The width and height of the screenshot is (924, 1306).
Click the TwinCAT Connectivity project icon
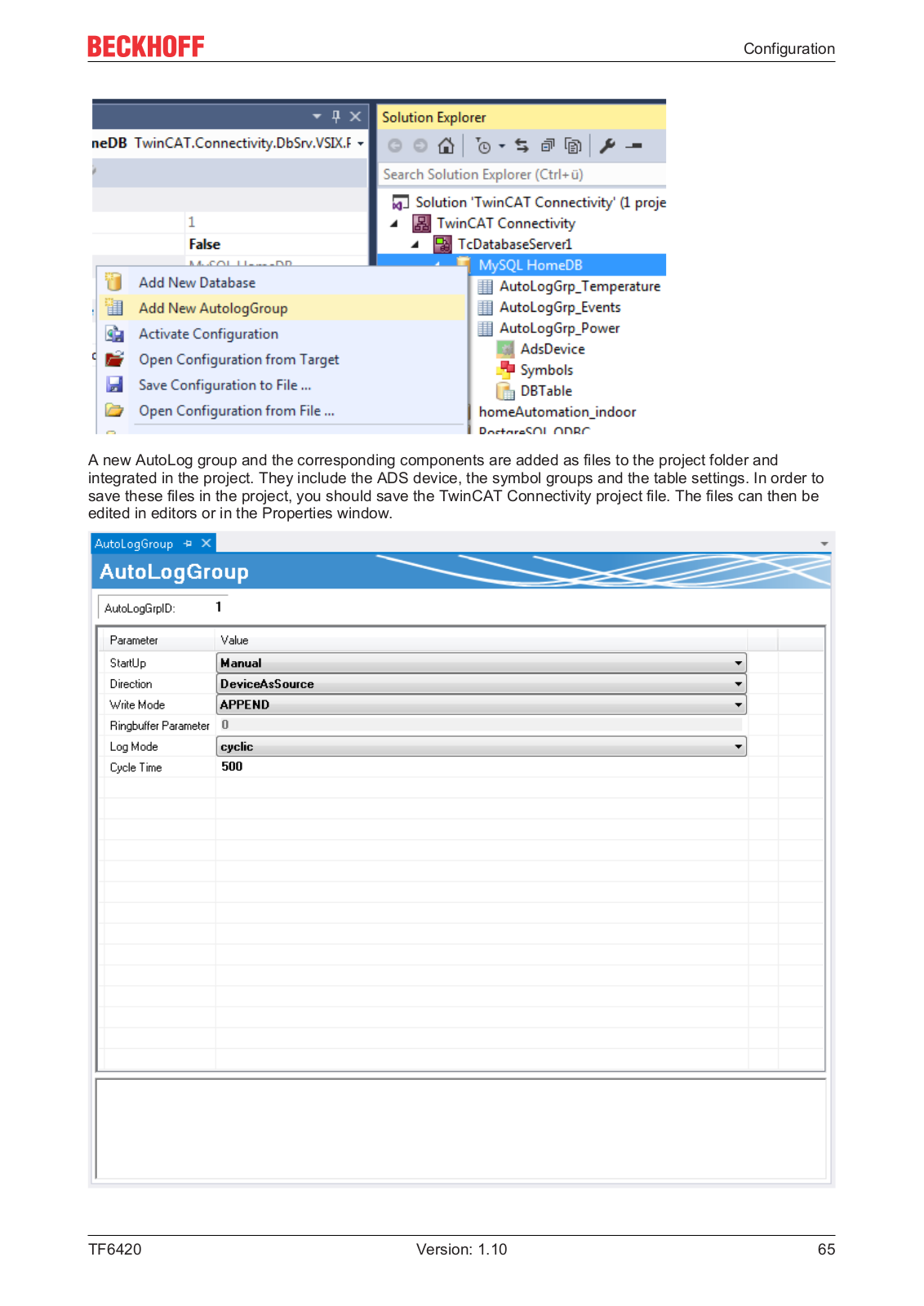pyautogui.click(x=421, y=224)
